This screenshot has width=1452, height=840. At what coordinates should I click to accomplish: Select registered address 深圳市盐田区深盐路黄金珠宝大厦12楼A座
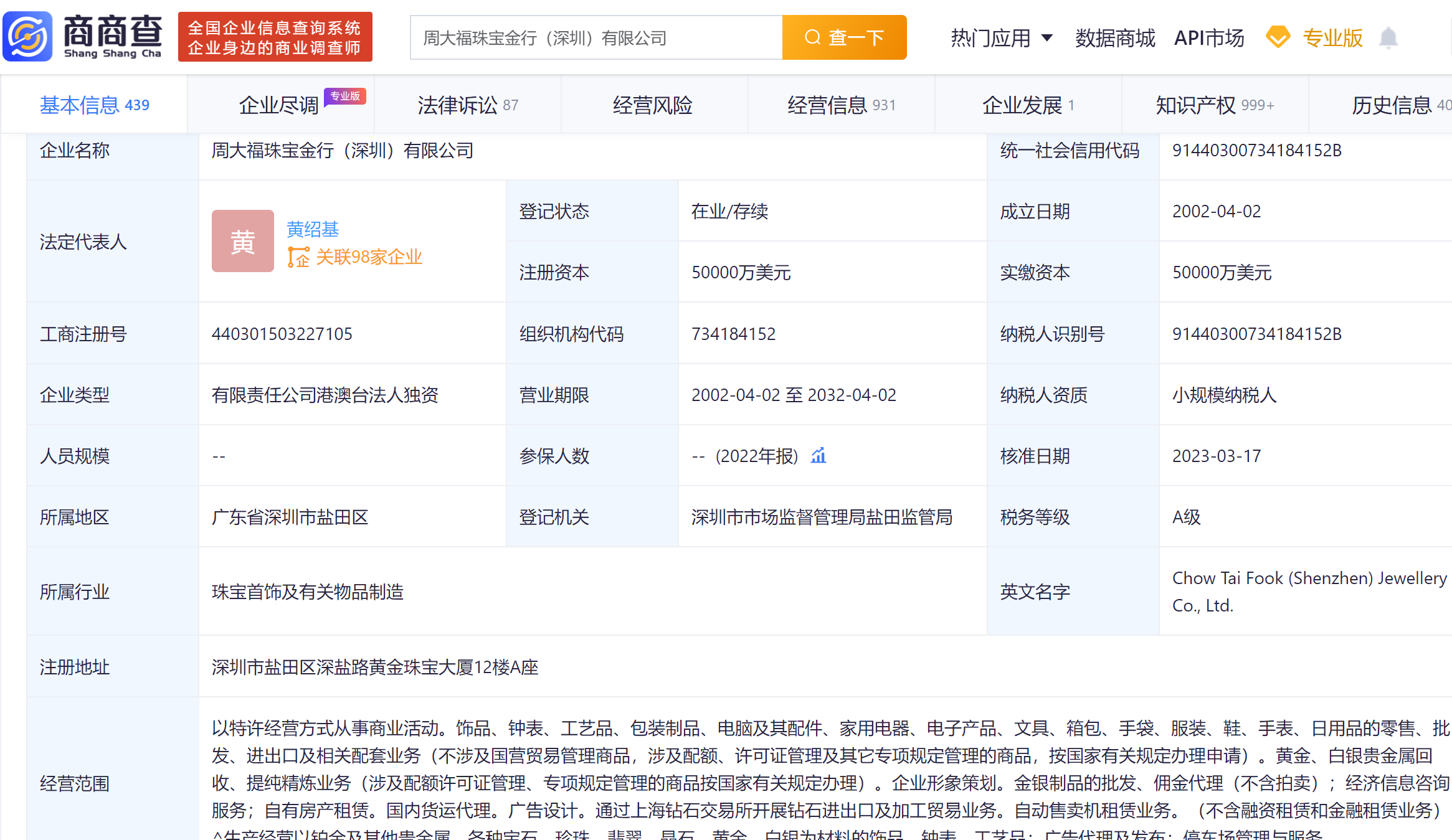(x=374, y=667)
